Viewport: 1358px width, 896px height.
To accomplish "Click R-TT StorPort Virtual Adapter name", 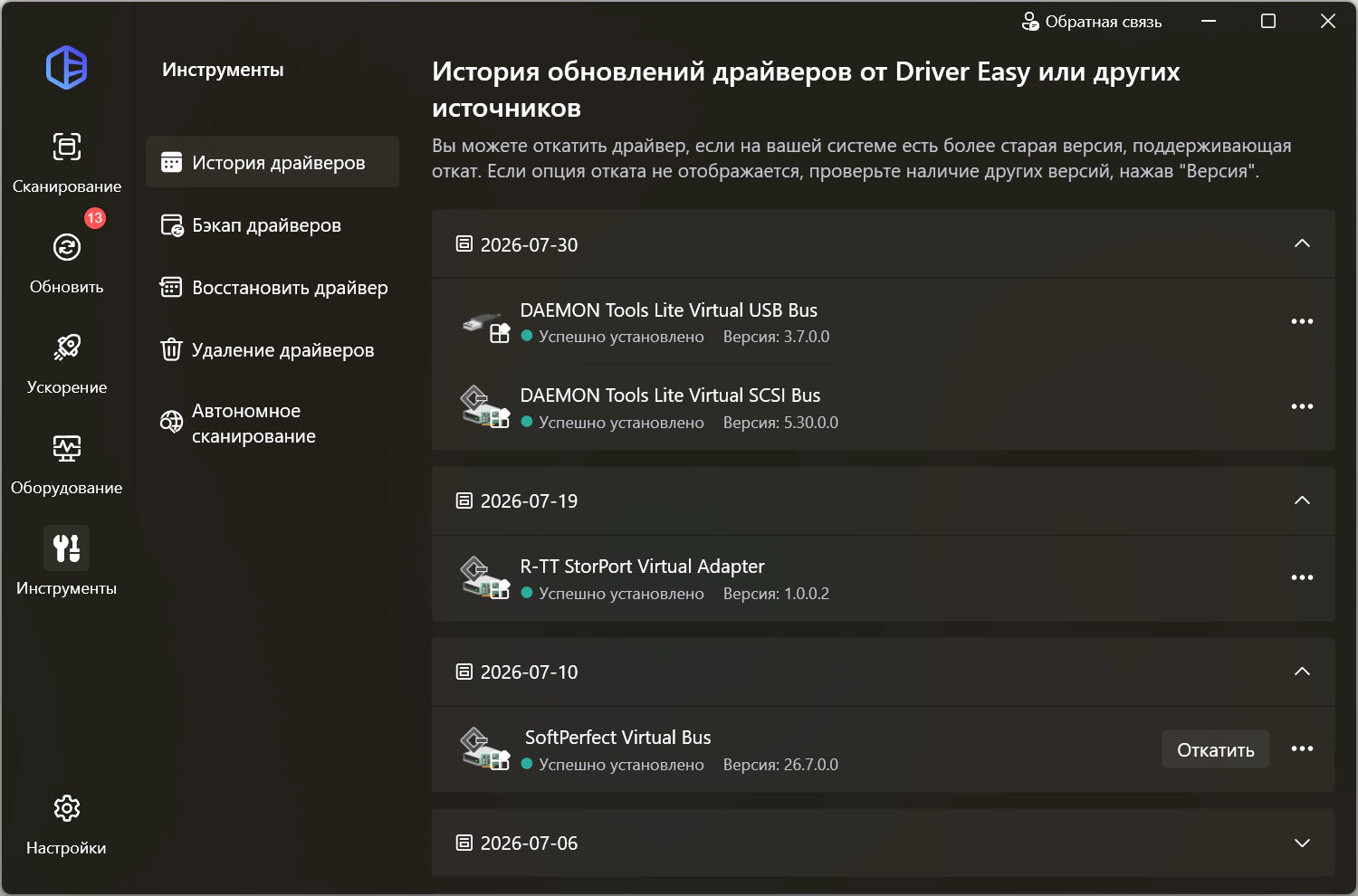I will click(642, 567).
